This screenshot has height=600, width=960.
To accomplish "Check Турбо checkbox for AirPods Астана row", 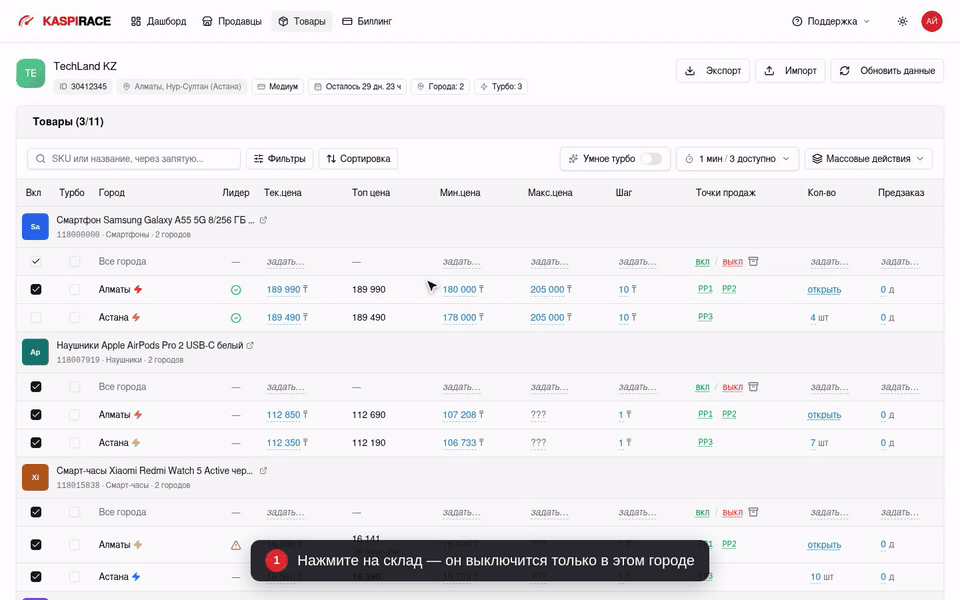I will (x=75, y=443).
